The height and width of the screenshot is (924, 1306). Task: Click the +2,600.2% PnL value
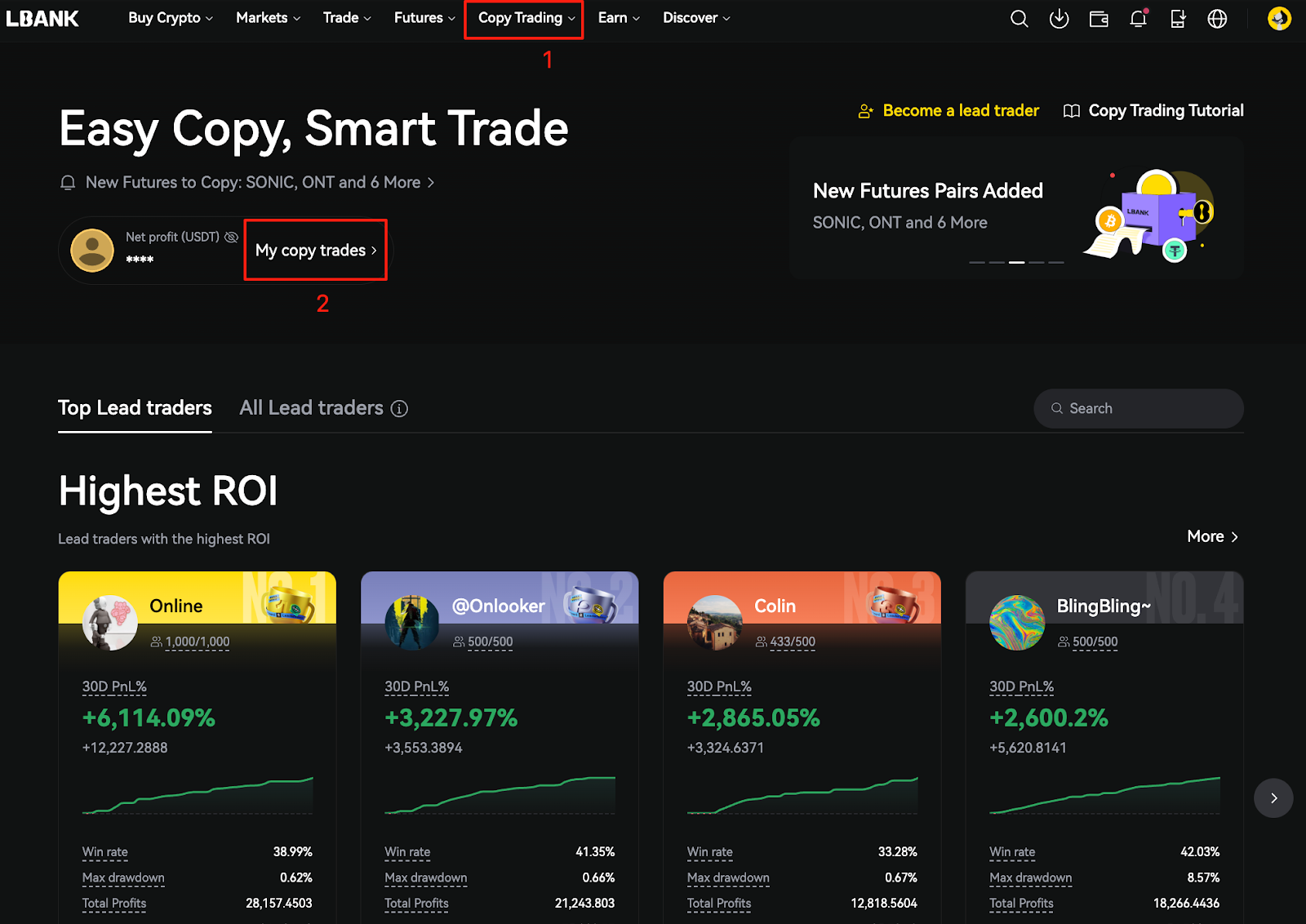[1049, 718]
